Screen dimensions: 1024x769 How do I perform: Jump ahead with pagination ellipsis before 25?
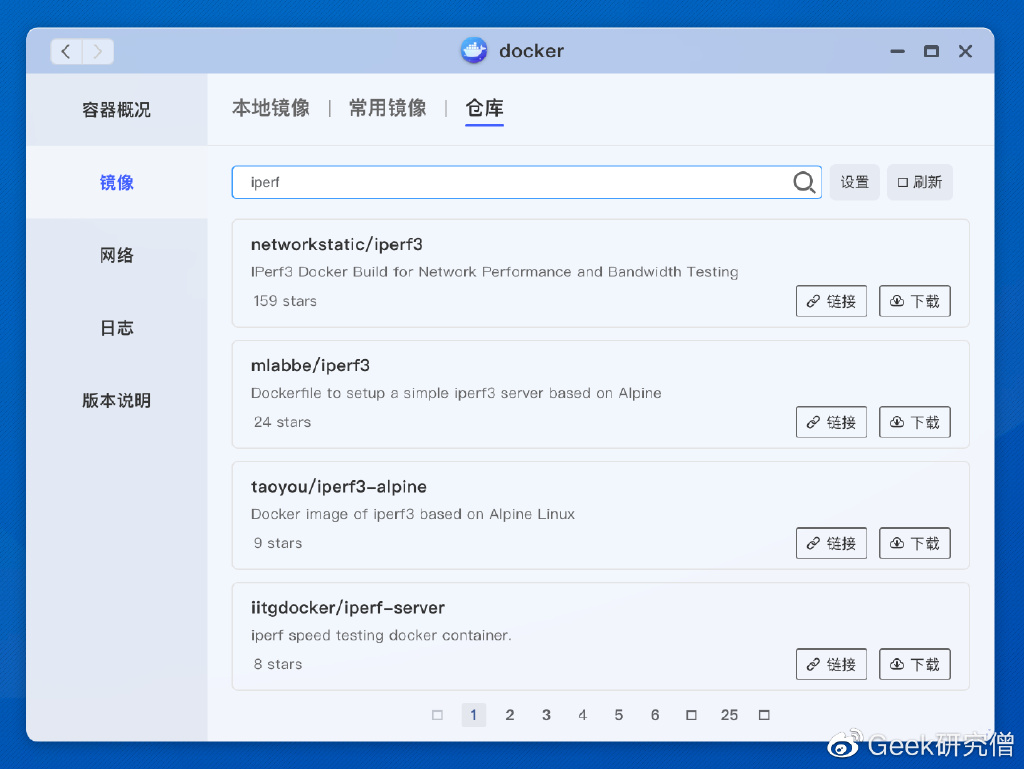click(x=692, y=715)
